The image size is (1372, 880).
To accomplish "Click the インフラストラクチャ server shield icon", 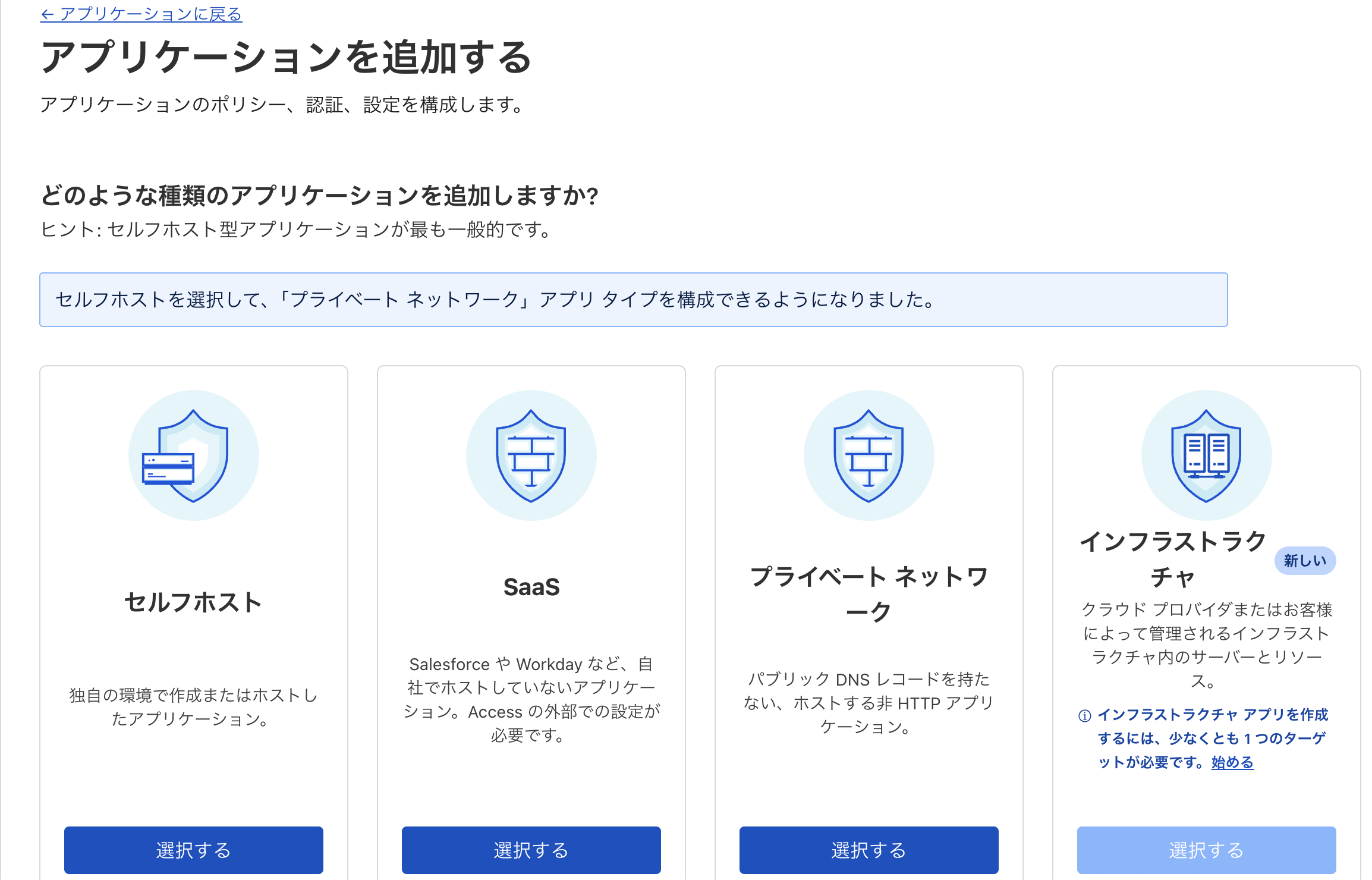I will pyautogui.click(x=1206, y=455).
